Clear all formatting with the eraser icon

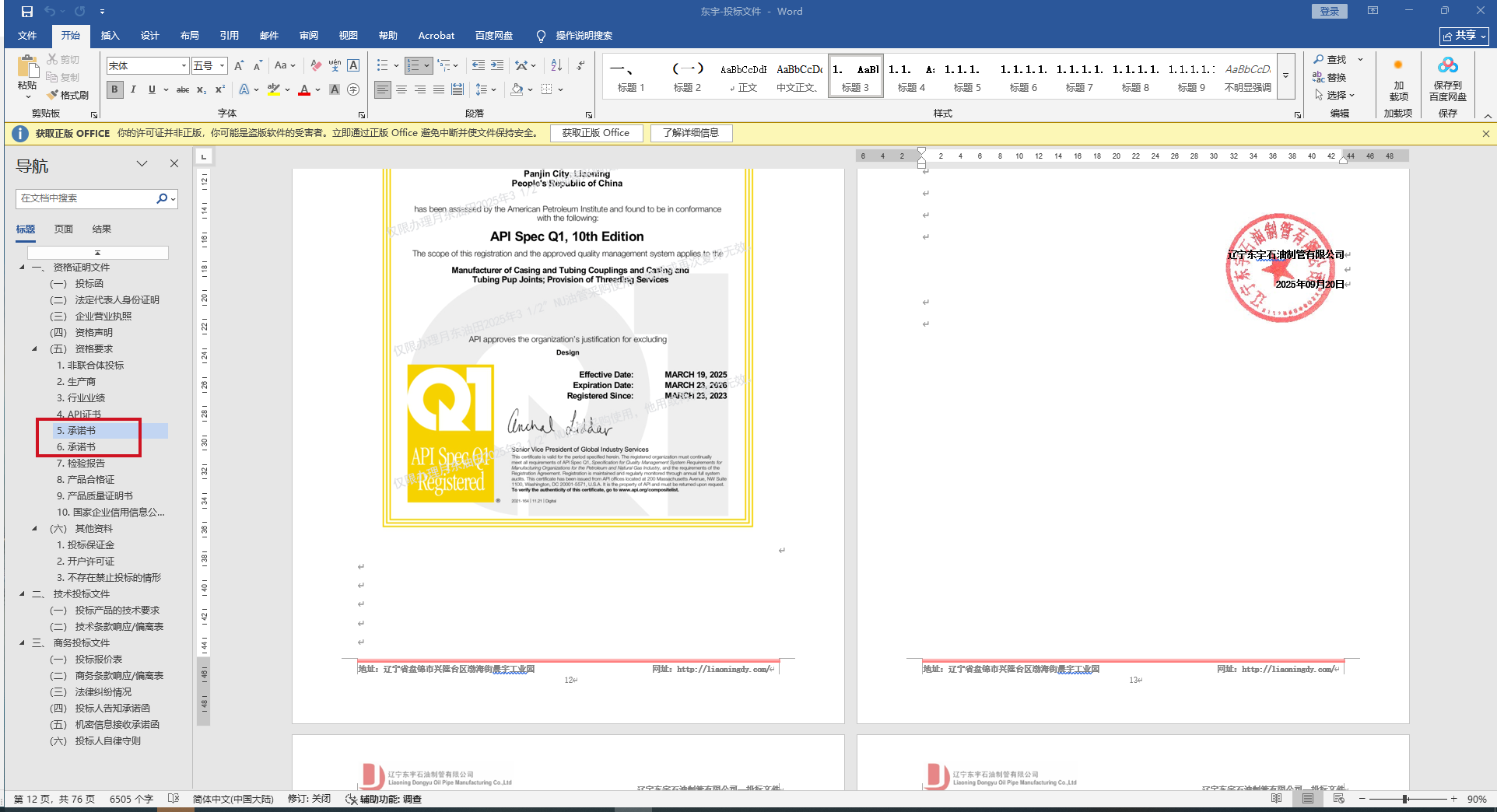click(315, 66)
